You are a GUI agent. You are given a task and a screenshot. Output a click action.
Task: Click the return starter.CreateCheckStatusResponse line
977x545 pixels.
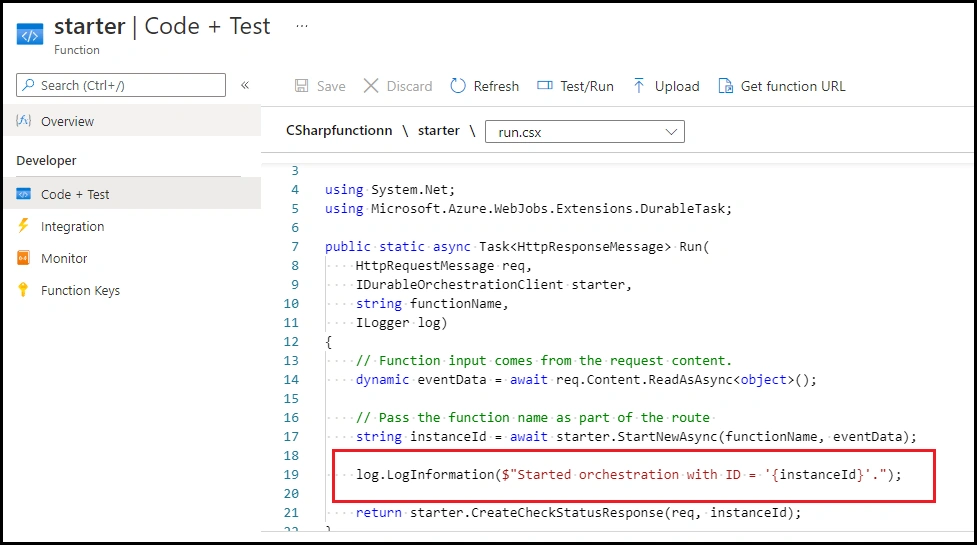(578, 513)
